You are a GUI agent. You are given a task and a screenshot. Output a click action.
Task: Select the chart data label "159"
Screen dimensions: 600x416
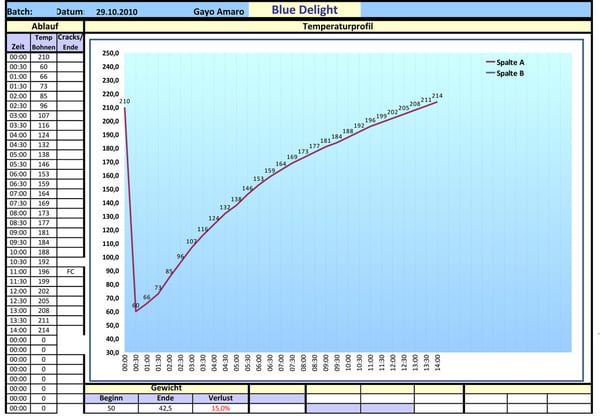pos(270,171)
